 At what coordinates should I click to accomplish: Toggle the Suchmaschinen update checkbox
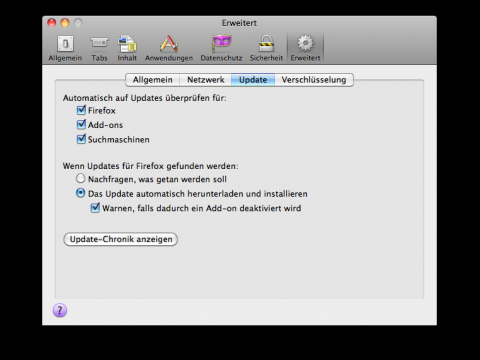[x=81, y=139]
